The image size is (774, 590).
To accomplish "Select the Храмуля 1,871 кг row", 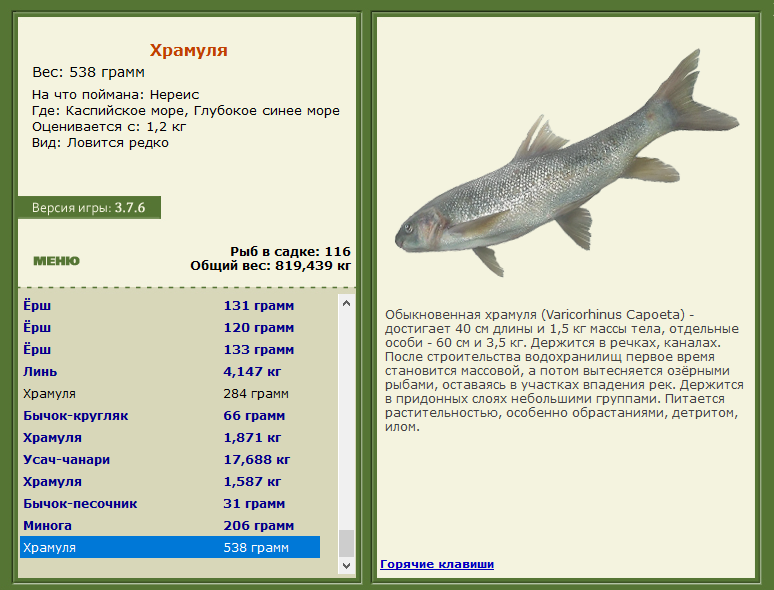I will pyautogui.click(x=170, y=437).
